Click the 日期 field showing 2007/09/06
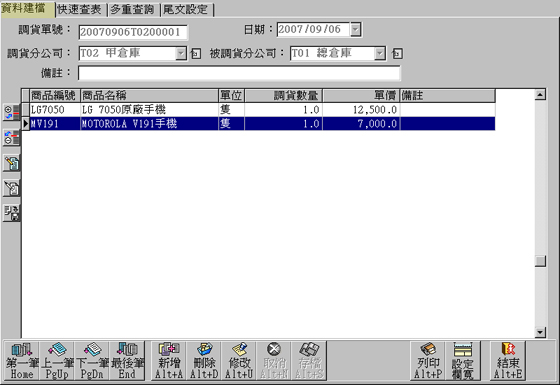 pos(314,30)
